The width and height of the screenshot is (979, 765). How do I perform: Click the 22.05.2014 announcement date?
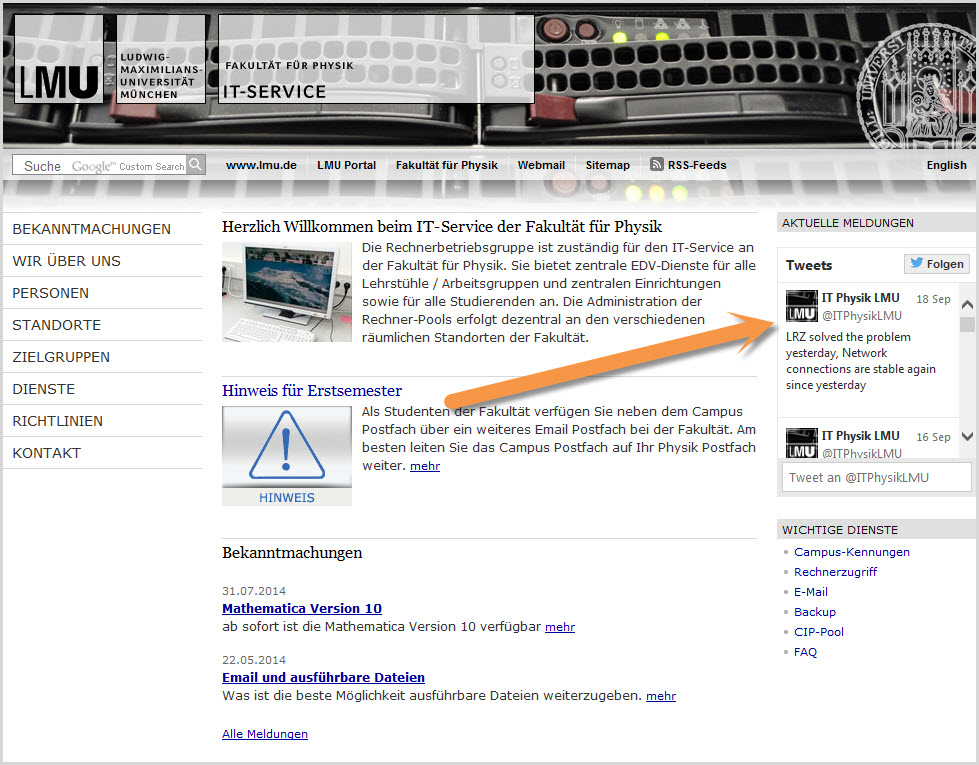pyautogui.click(x=254, y=660)
